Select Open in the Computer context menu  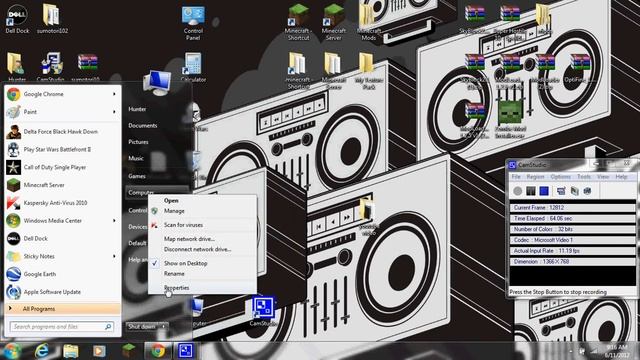click(202, 200)
